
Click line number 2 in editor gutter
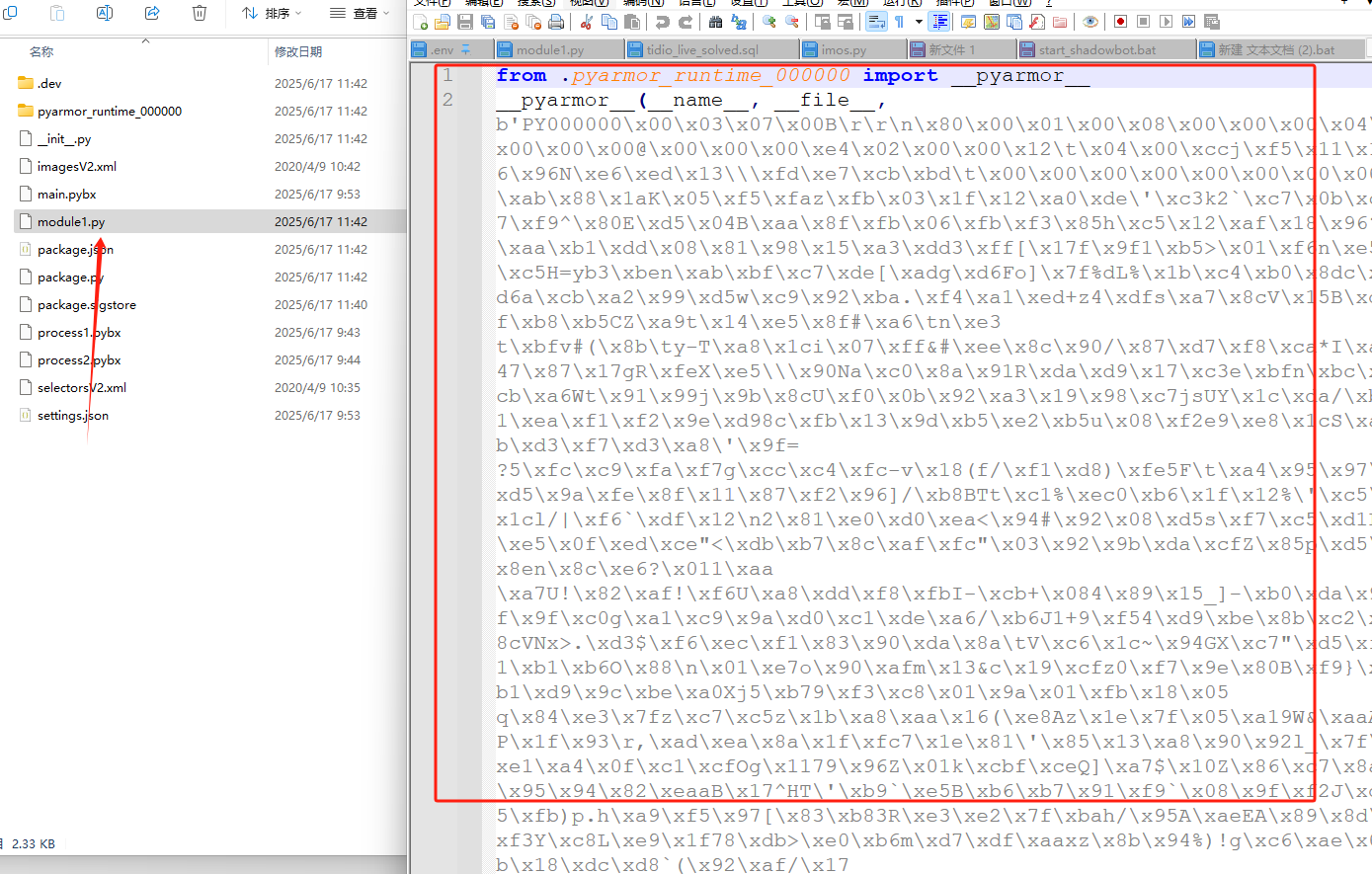click(x=447, y=100)
